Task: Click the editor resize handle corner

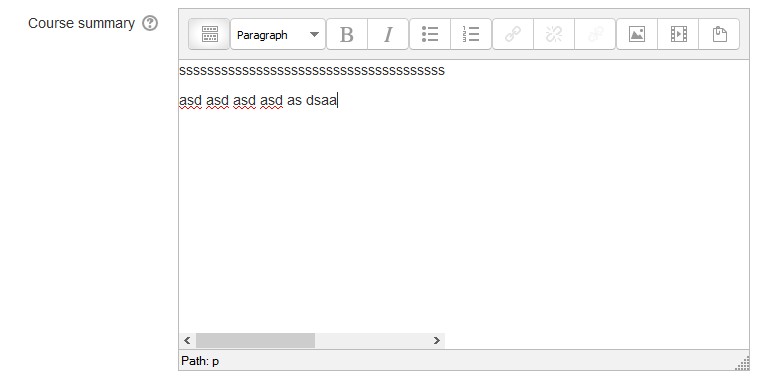Action: tap(743, 364)
